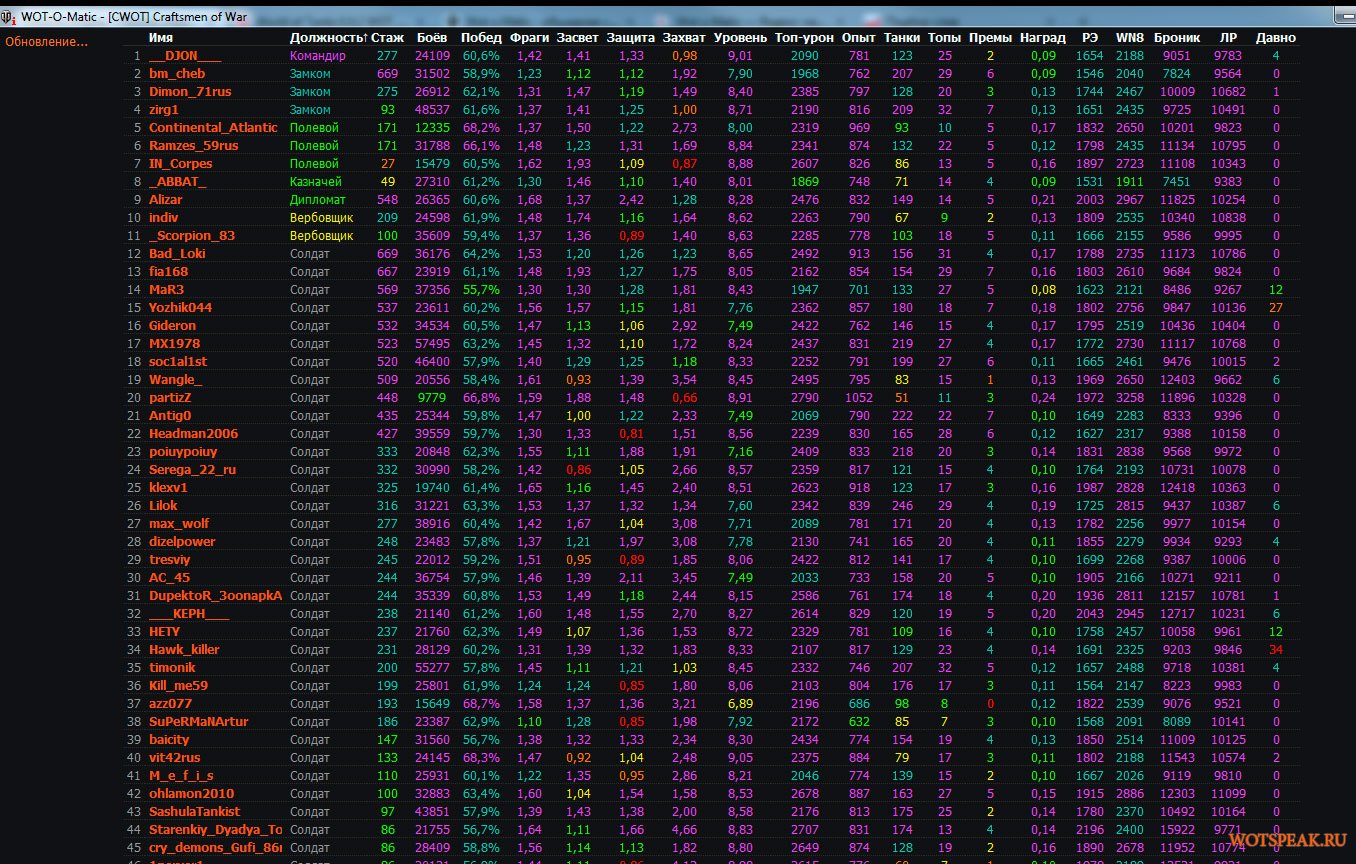Select the Давно column header
1356x864 pixels.
pyautogui.click(x=1275, y=37)
